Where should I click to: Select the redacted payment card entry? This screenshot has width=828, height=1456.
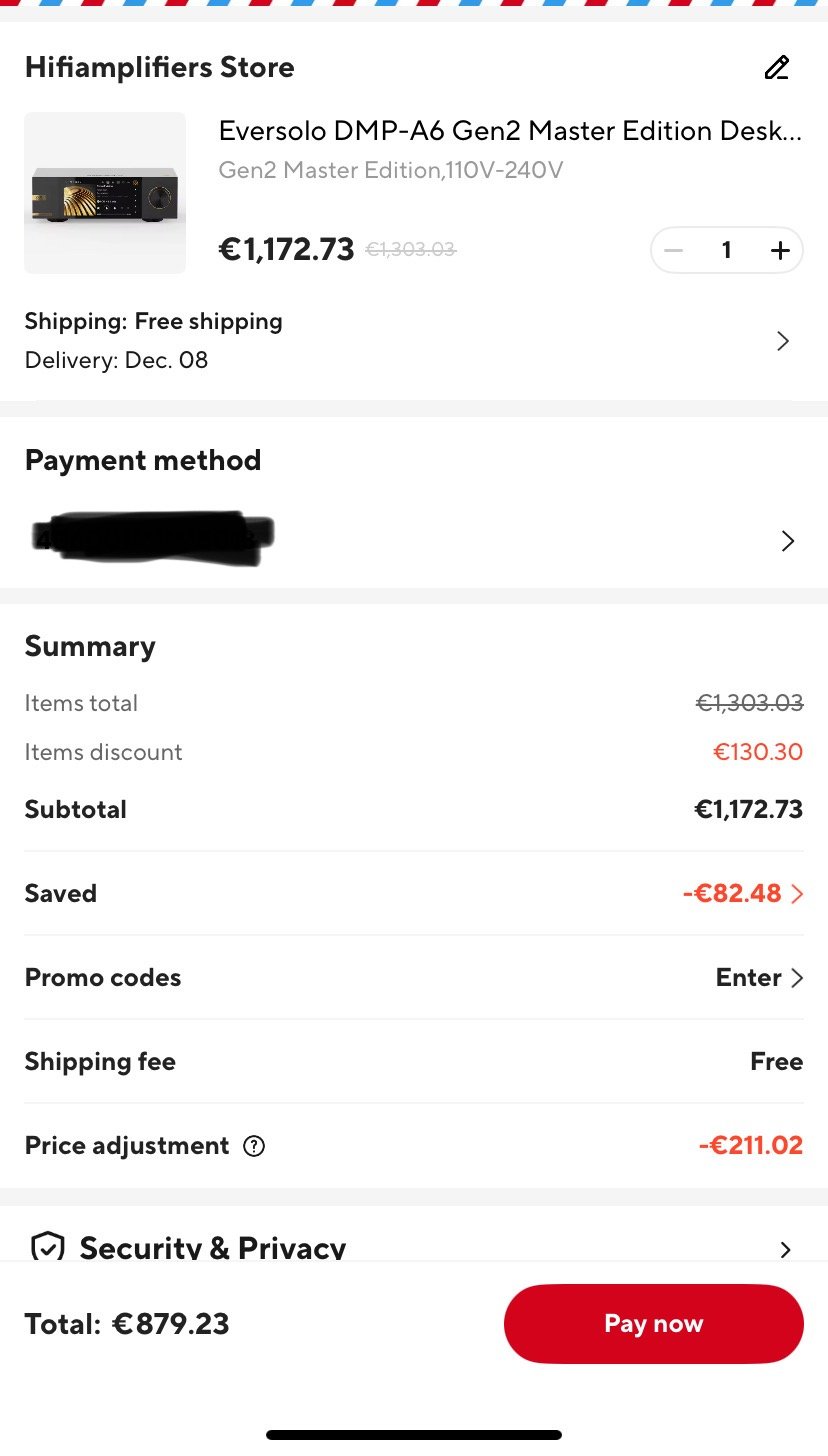pos(152,538)
